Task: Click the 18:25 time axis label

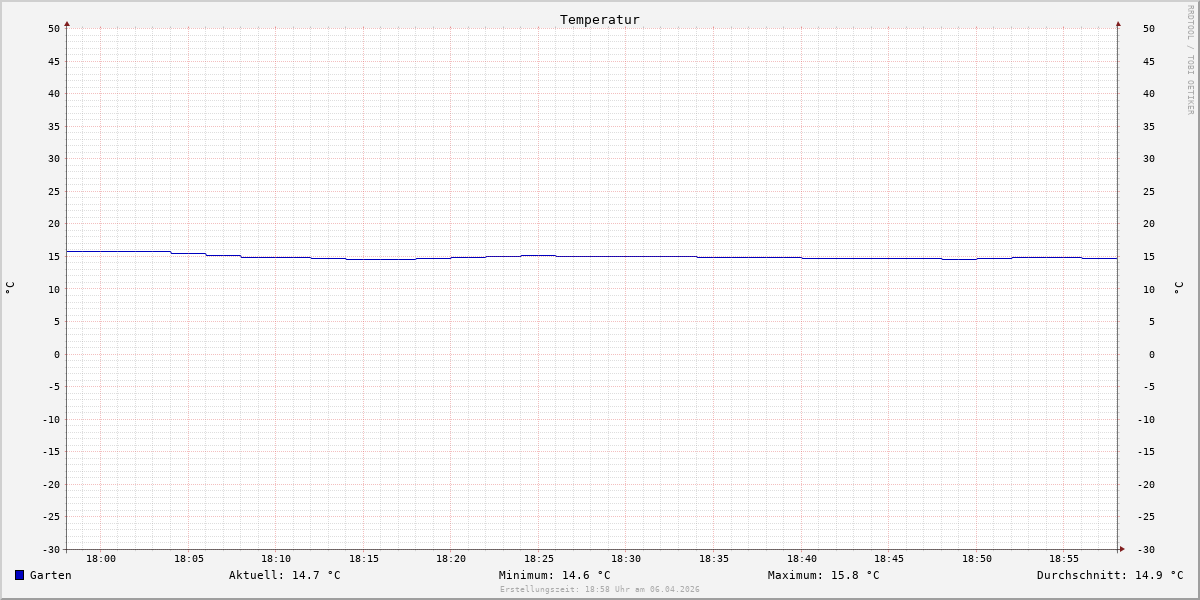Action: coord(539,558)
